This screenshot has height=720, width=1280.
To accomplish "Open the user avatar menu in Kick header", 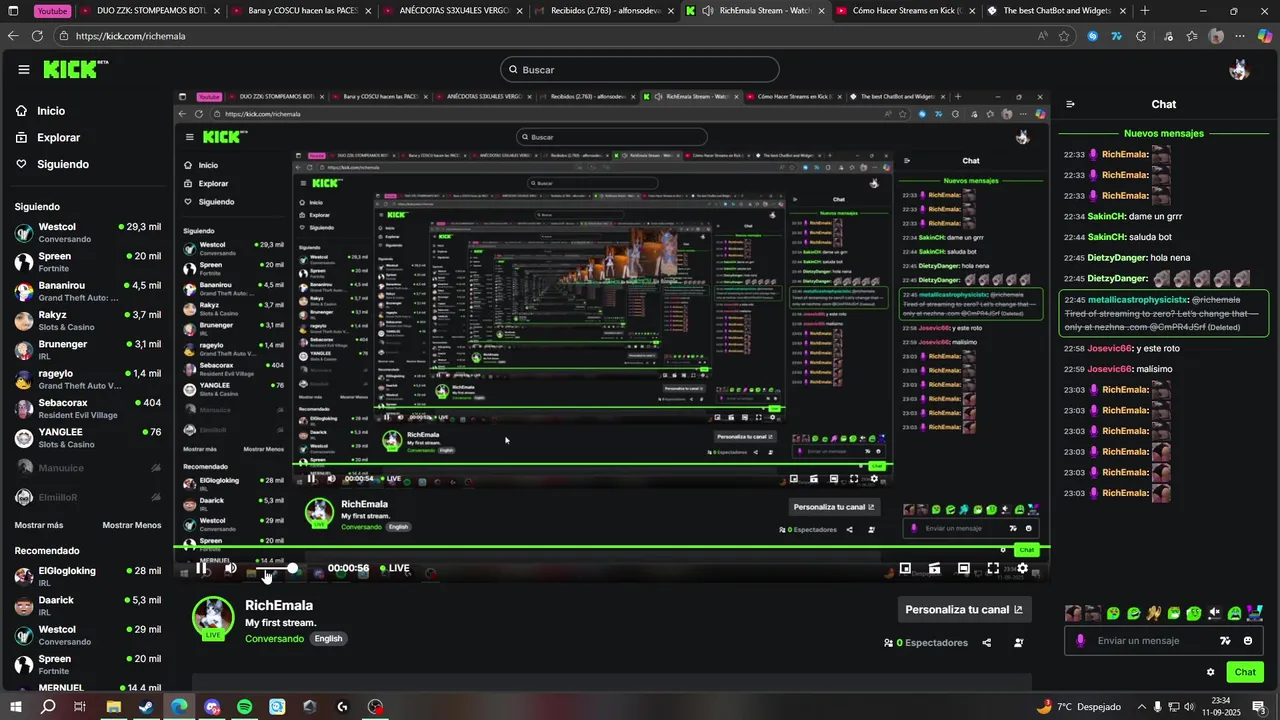I will coord(1239,70).
